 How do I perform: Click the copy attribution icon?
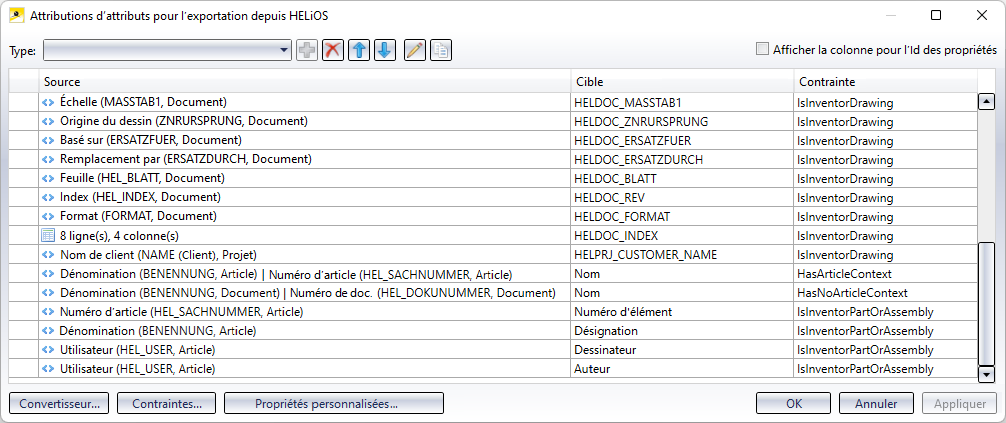click(441, 50)
